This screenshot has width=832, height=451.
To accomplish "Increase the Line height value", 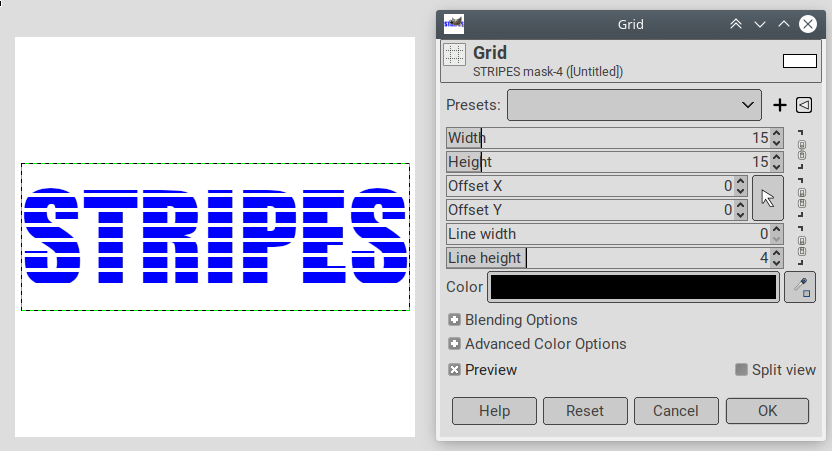I will tap(777, 253).
